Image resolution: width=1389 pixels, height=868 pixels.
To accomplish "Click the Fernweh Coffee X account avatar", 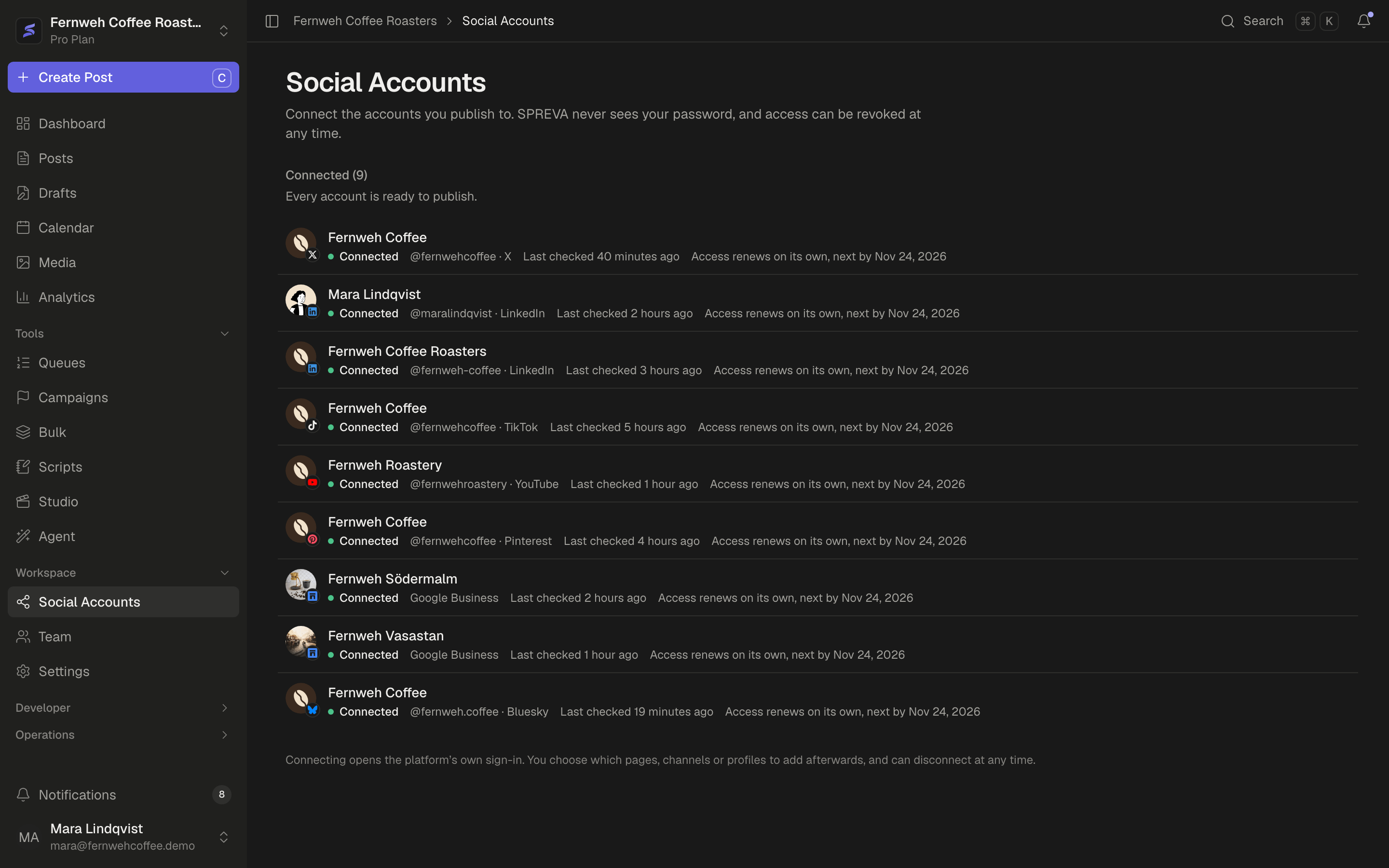I will pyautogui.click(x=301, y=243).
